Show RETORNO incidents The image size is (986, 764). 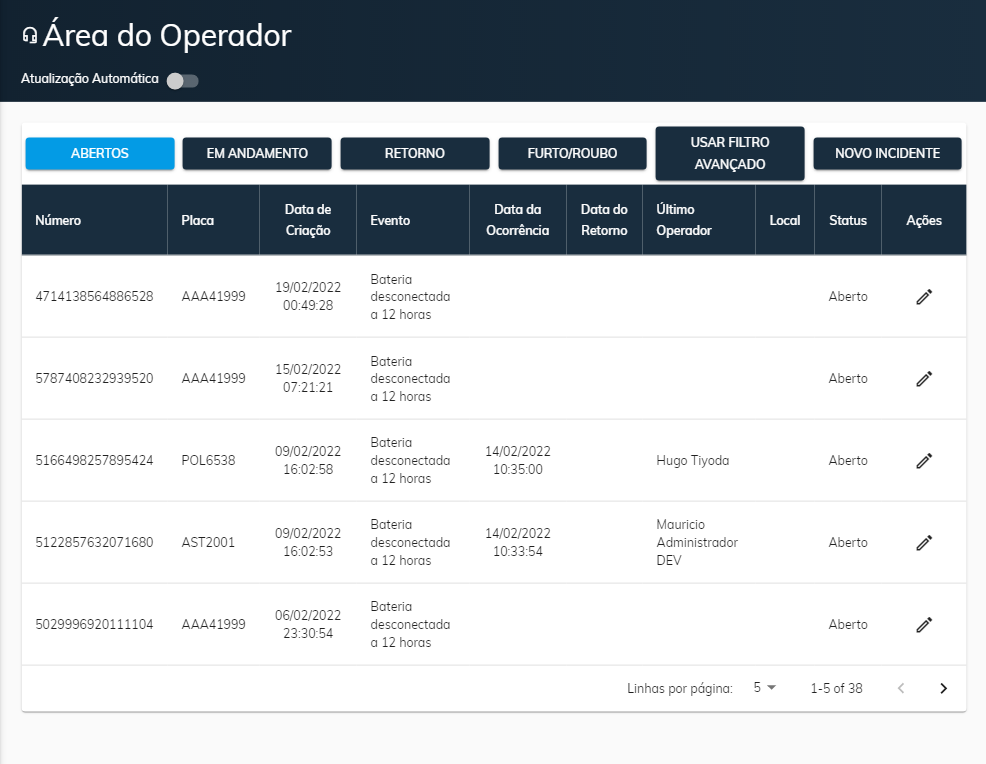click(x=415, y=153)
